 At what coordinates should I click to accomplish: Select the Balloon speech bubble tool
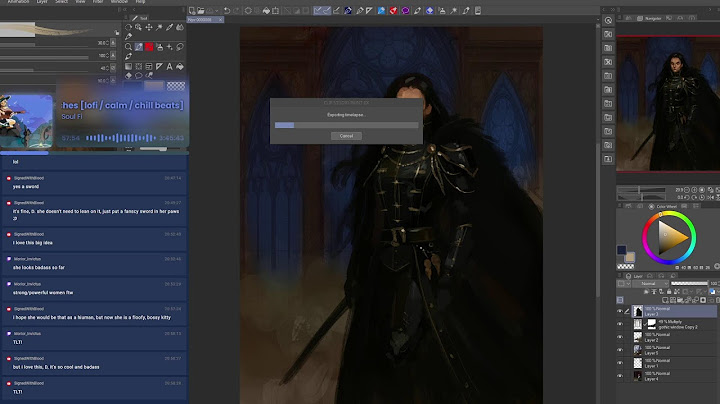138,76
